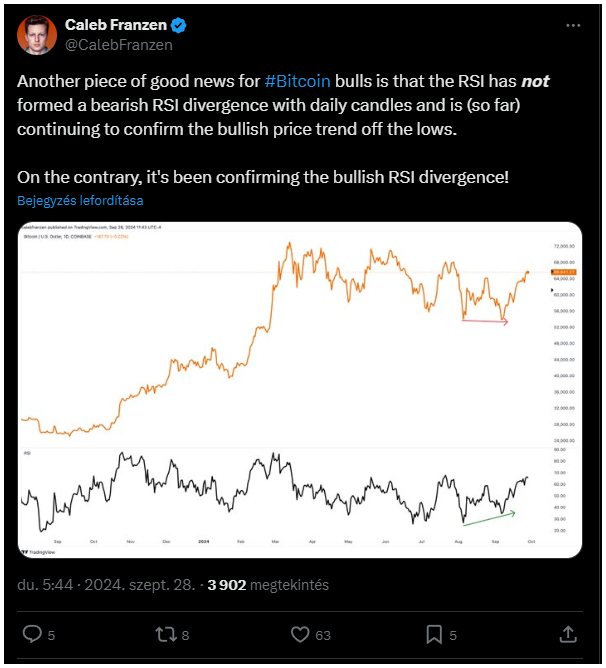Click 'Bejegyzés lefordítása' translate link
The height and width of the screenshot is (668, 606).
80,200
